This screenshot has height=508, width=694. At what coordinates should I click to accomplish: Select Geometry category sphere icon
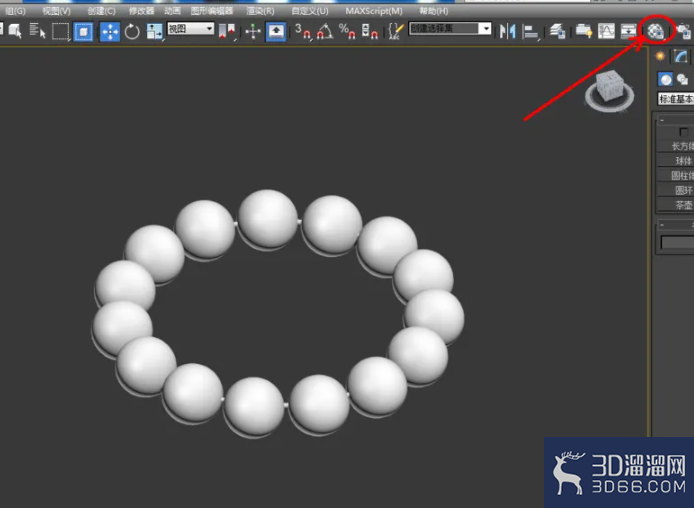(665, 79)
